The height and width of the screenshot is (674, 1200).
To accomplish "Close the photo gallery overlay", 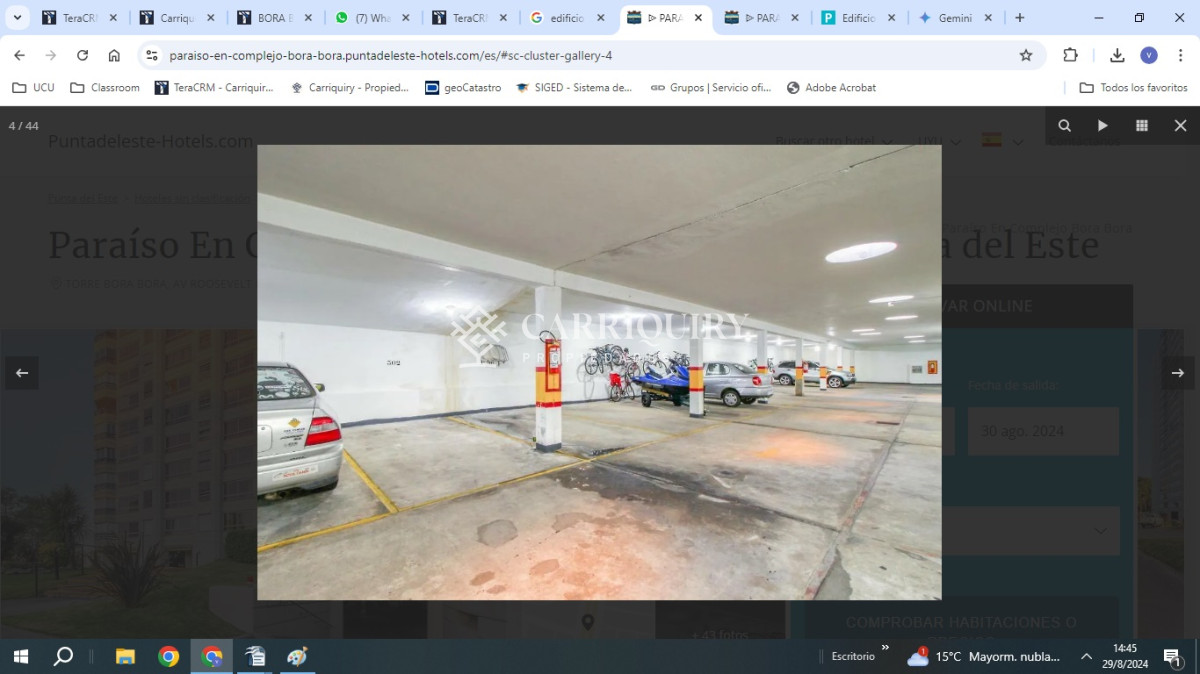I will (x=1180, y=126).
